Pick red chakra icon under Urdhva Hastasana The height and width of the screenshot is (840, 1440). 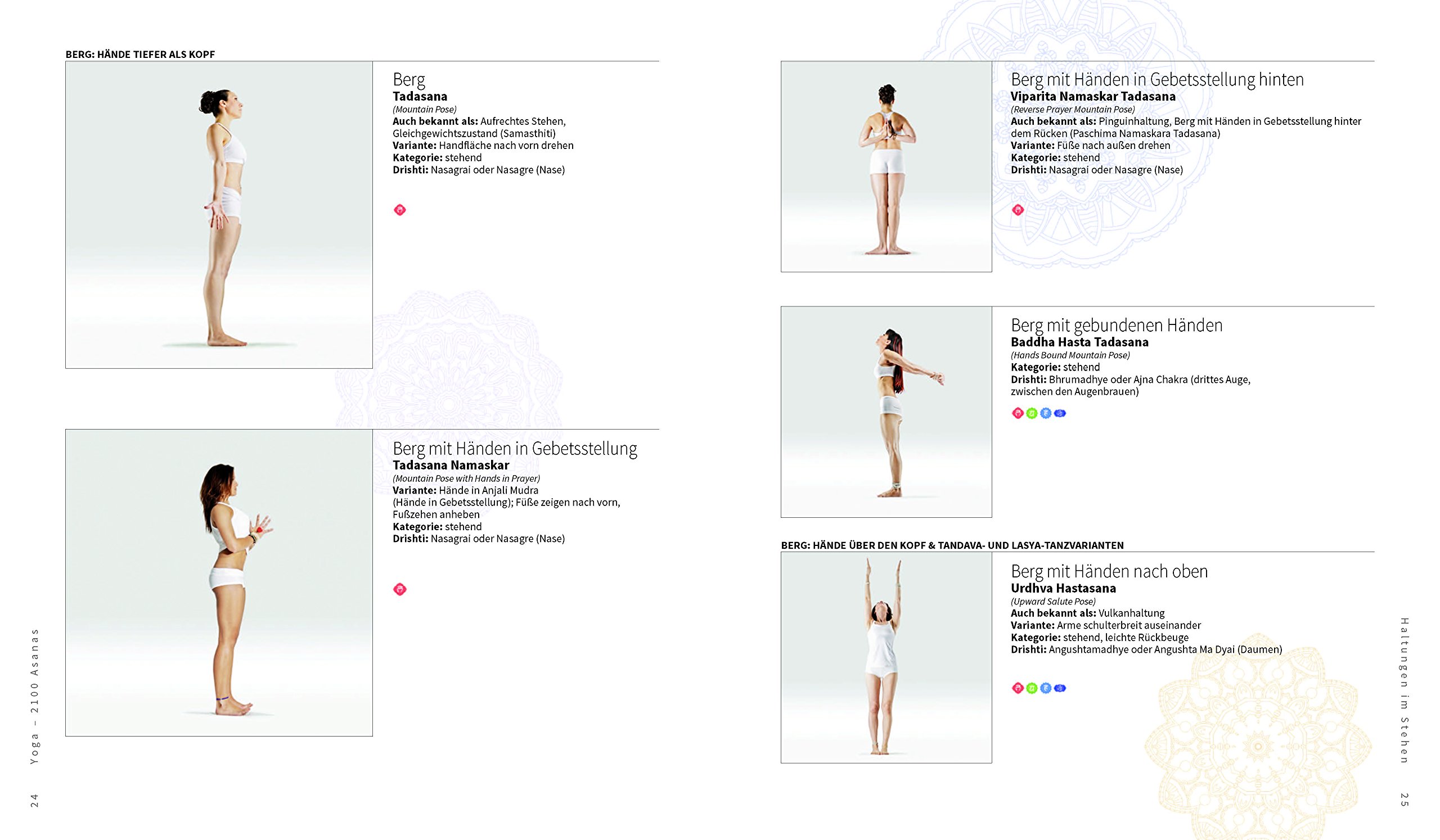[1018, 688]
